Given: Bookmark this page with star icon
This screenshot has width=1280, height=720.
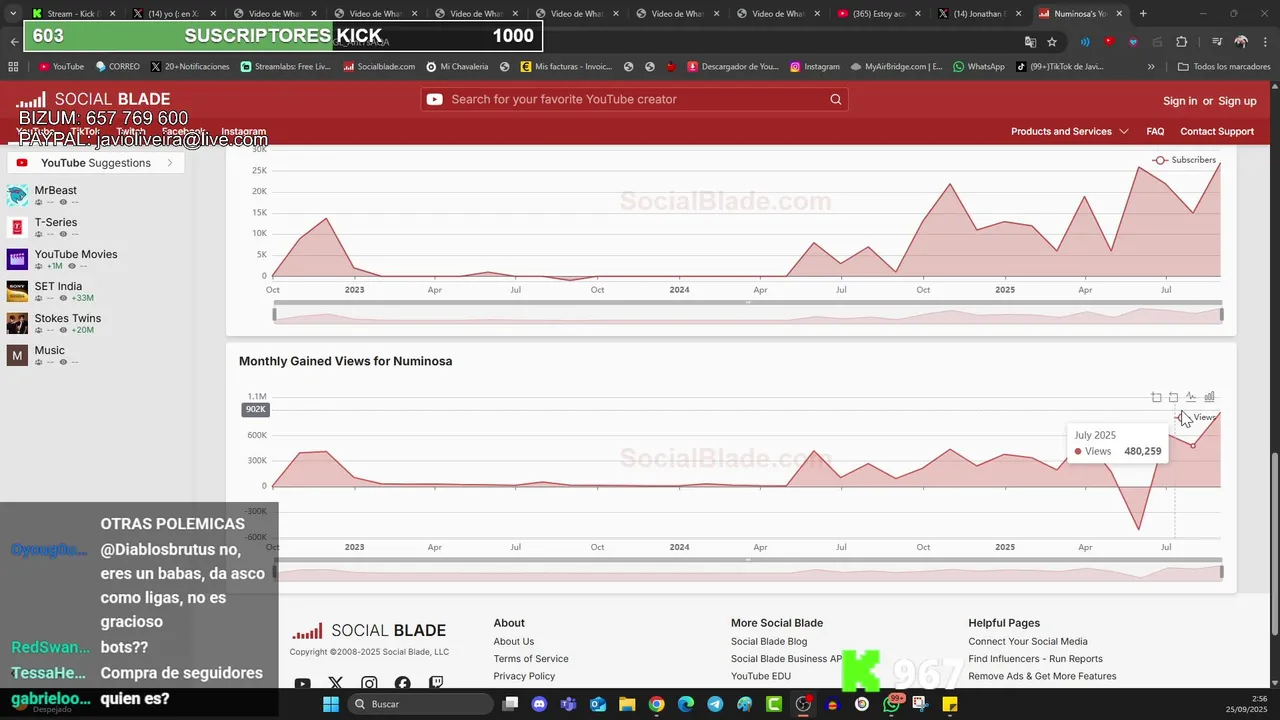Looking at the screenshot, I should [1052, 42].
